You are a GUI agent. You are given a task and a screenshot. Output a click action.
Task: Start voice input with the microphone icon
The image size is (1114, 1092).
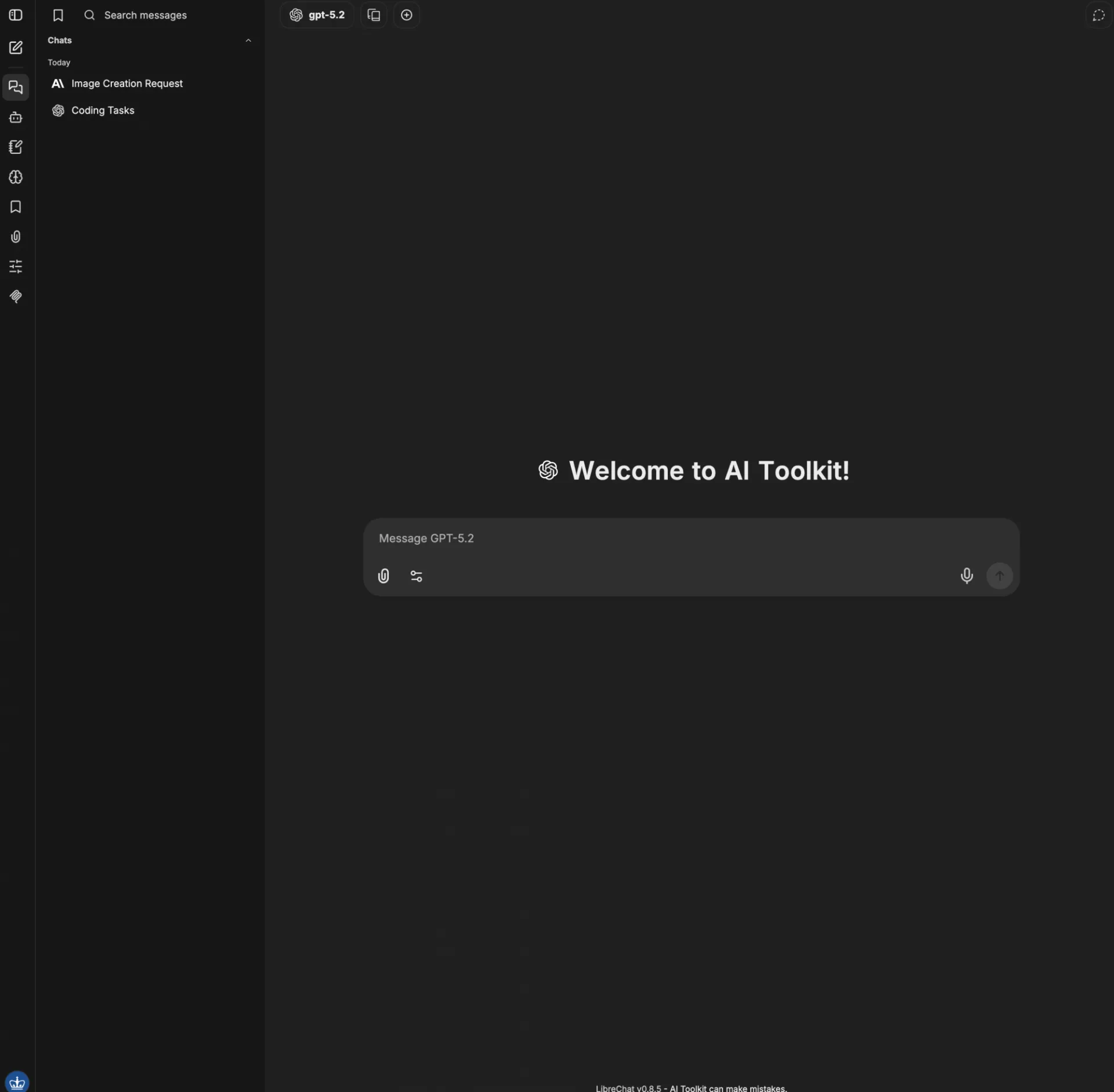(967, 576)
